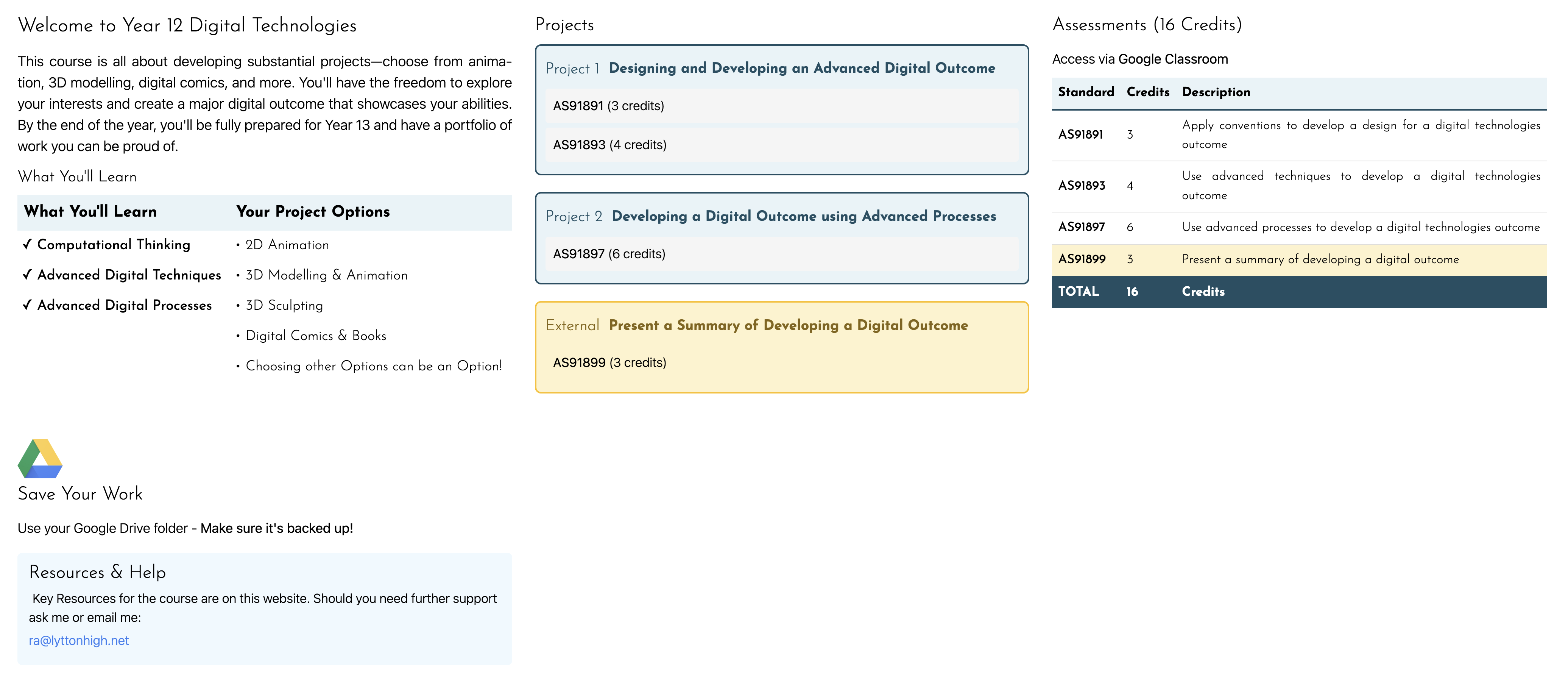Click 'Apply conventions to develop a design' description

(x=1361, y=134)
